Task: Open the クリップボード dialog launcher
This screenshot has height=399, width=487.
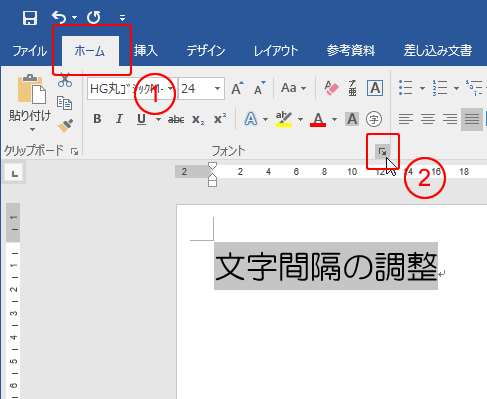Action: coord(74,152)
